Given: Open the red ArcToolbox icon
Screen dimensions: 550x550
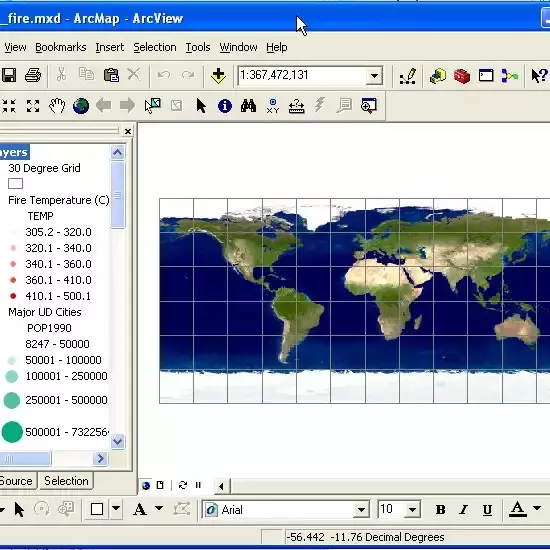Looking at the screenshot, I should 462,76.
